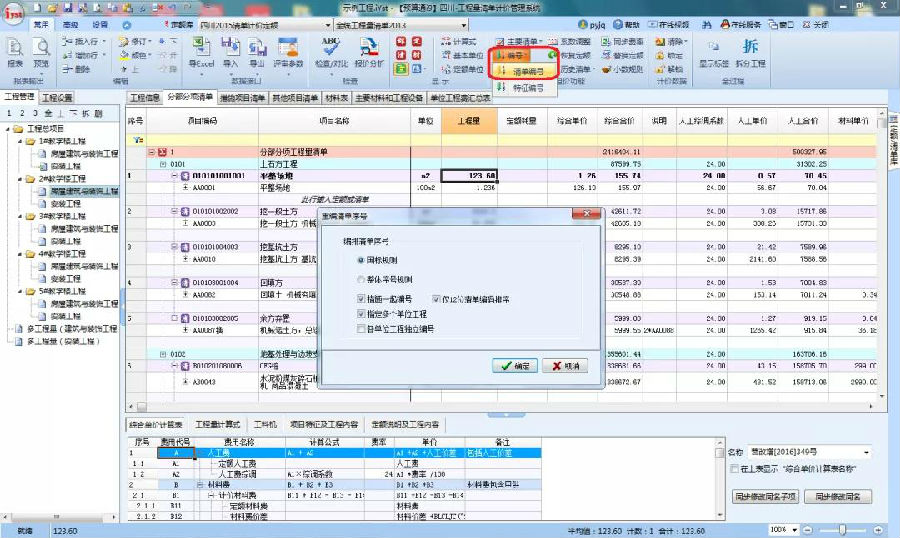Uncheck the 指定多个单位工程 checkbox

pos(361,313)
